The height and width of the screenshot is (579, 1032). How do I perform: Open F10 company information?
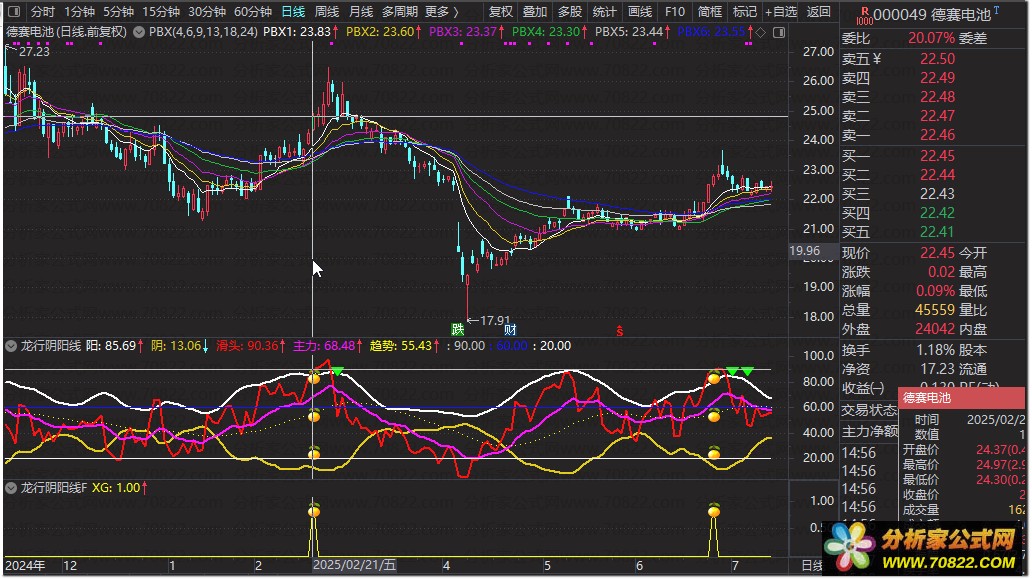tap(675, 12)
